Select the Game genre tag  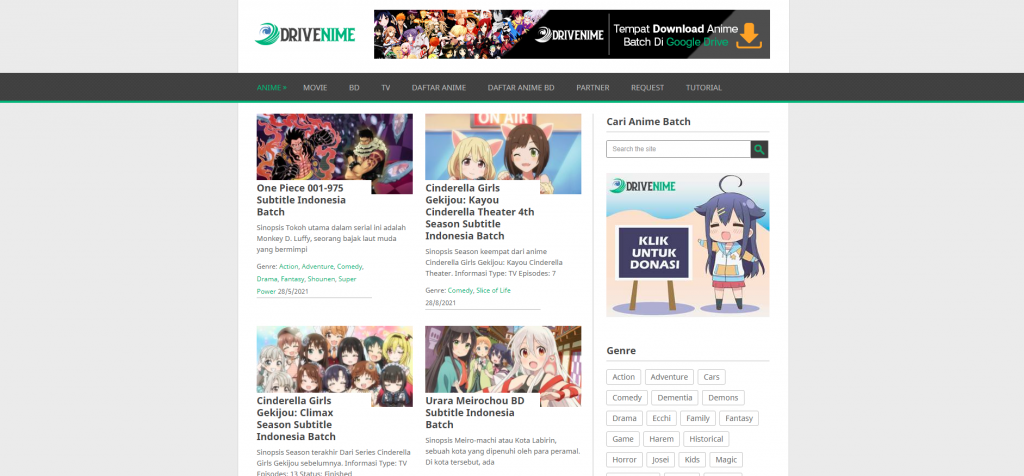click(x=623, y=439)
